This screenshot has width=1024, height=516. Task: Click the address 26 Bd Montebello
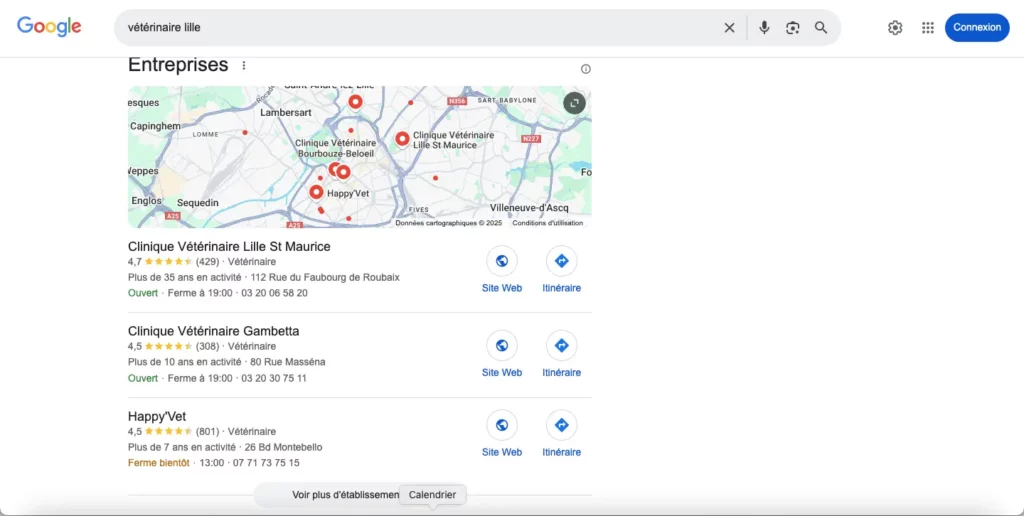coord(283,447)
